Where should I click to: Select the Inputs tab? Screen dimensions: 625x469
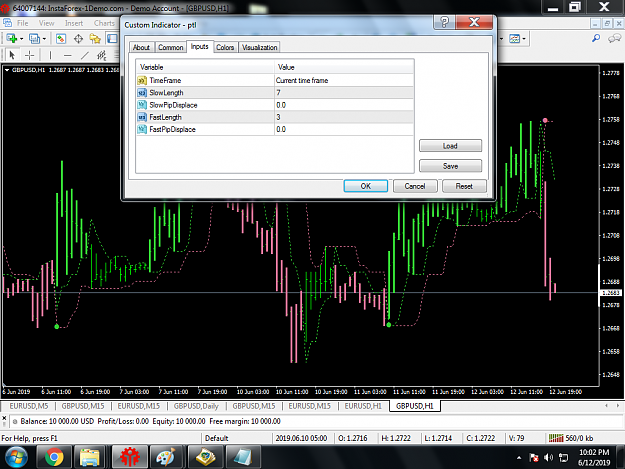pyautogui.click(x=199, y=47)
